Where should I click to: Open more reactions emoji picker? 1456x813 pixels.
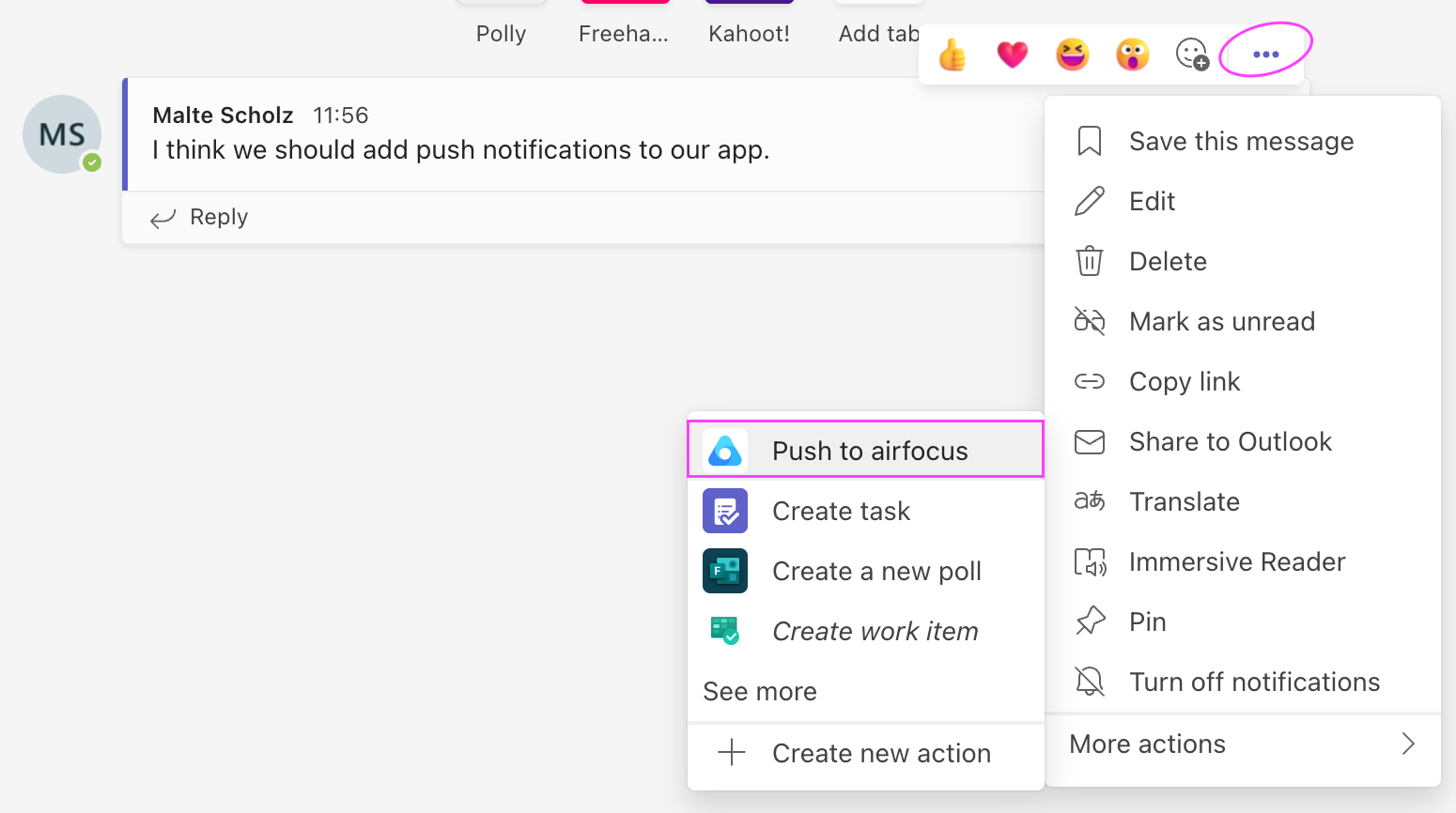(x=1192, y=54)
